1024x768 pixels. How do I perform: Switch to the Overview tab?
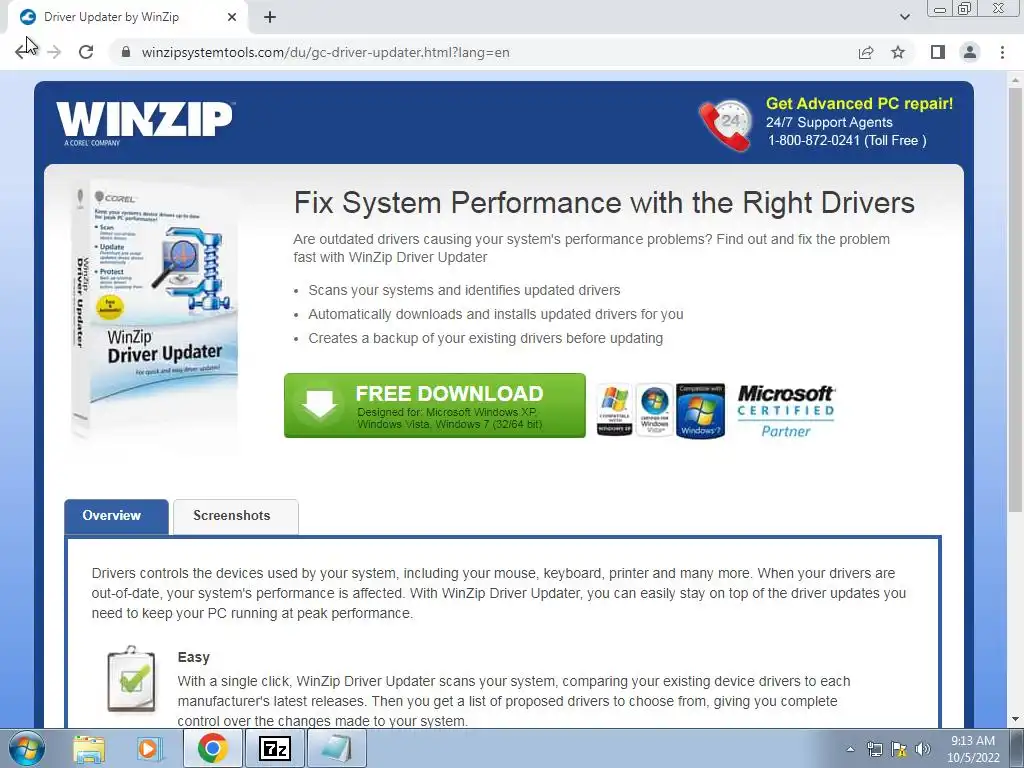tap(116, 517)
